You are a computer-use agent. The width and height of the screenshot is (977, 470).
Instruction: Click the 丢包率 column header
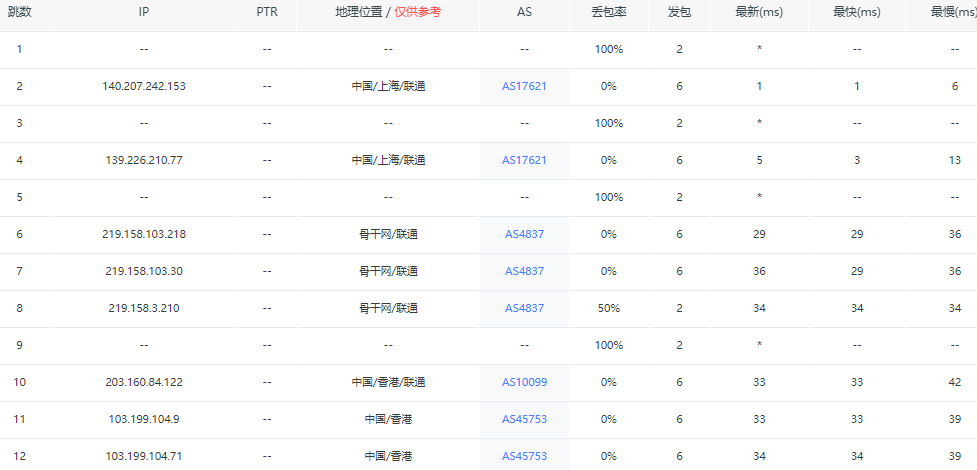tap(609, 12)
